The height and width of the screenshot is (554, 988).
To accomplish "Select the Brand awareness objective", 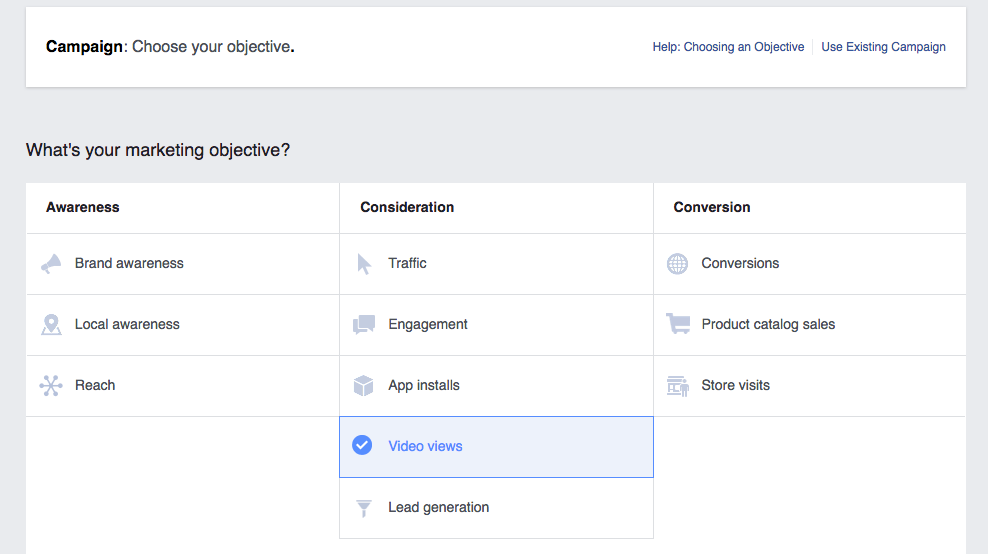I will click(183, 264).
